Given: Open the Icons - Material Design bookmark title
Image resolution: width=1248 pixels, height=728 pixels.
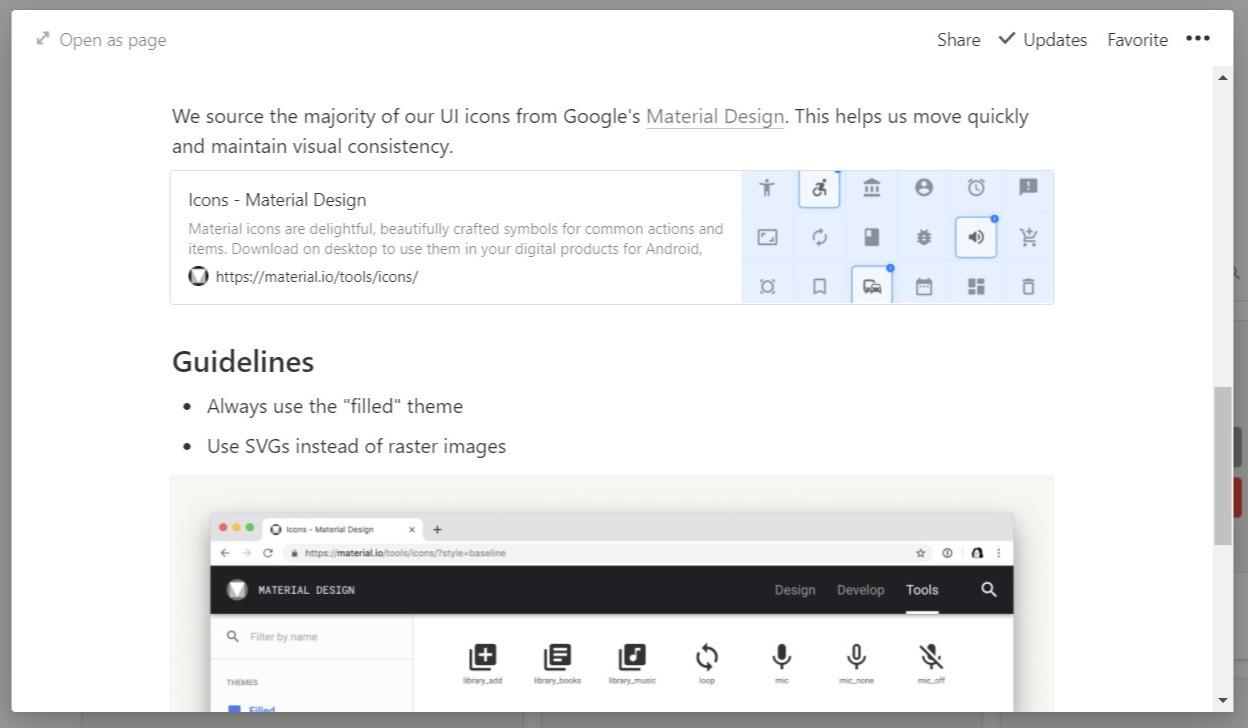Looking at the screenshot, I should point(277,200).
